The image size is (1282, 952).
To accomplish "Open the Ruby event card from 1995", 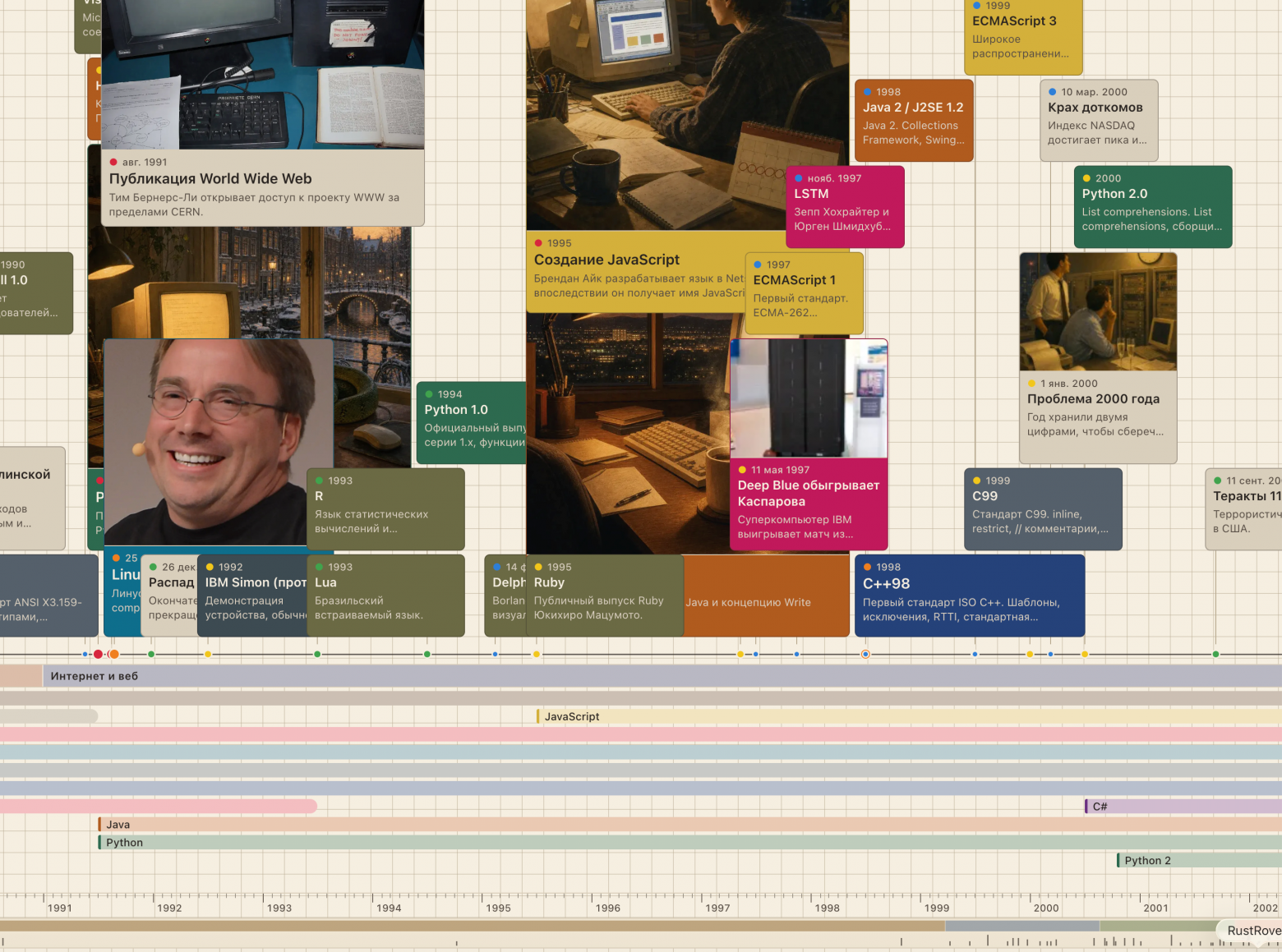I will pyautogui.click(x=605, y=596).
